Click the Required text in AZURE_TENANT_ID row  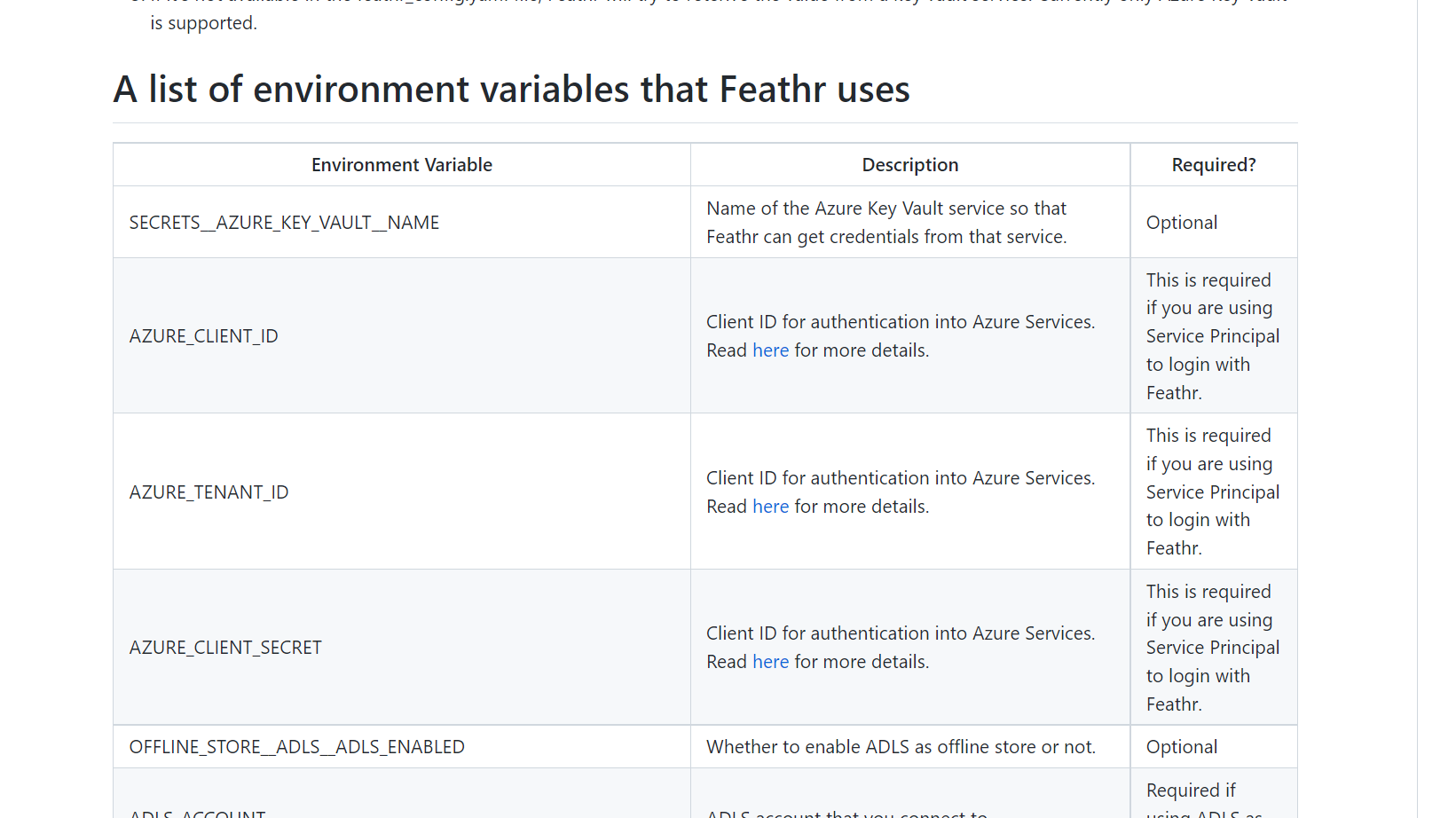tap(1213, 492)
